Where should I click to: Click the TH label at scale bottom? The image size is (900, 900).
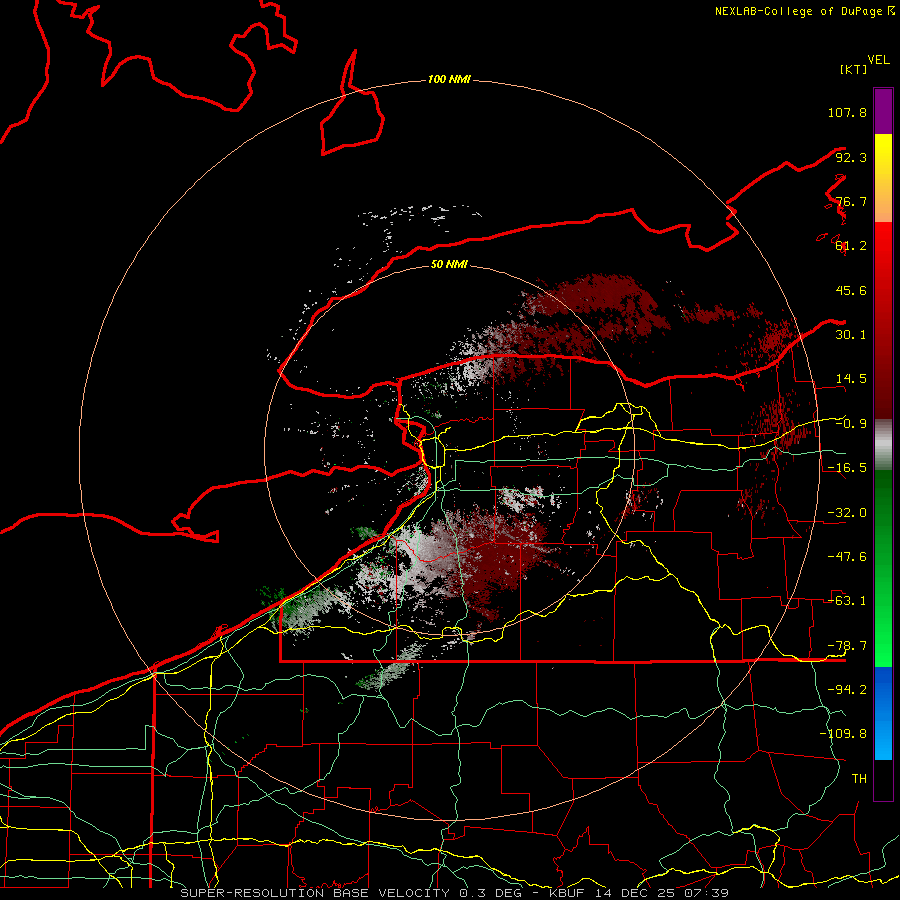pos(859,779)
